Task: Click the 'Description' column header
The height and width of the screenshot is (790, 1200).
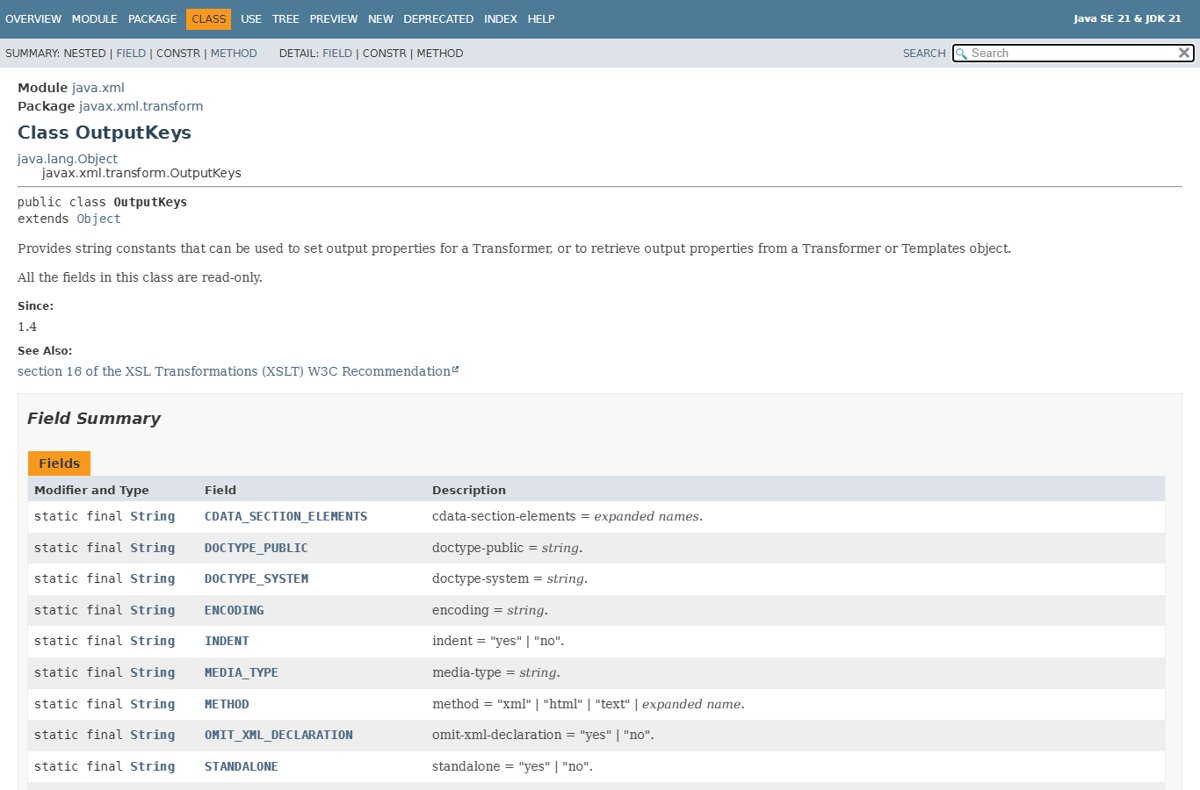Action: coord(469,490)
